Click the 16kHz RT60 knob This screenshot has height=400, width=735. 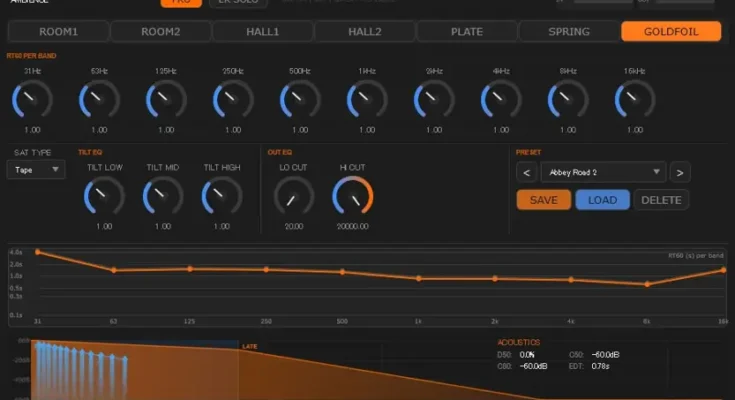tap(635, 99)
